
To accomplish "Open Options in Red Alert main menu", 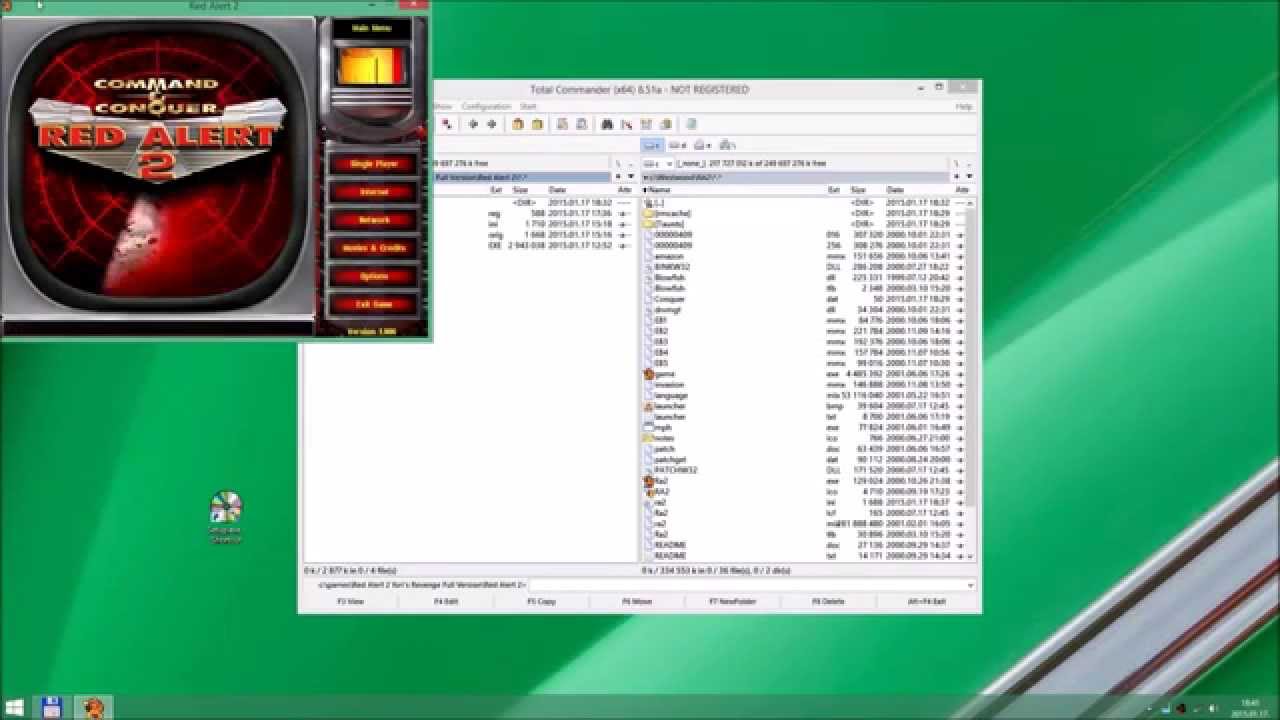I will click(374, 275).
